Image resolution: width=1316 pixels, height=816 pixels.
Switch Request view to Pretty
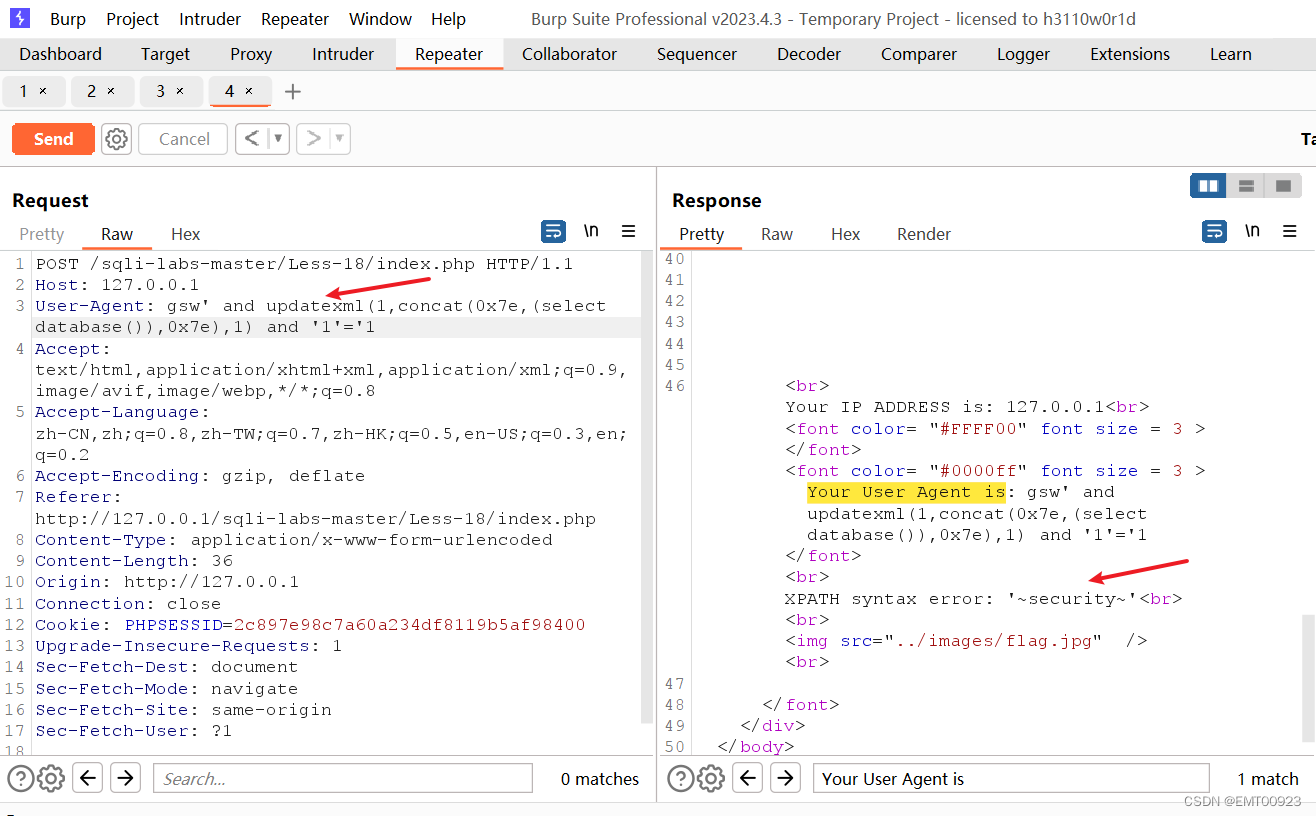(x=42, y=234)
